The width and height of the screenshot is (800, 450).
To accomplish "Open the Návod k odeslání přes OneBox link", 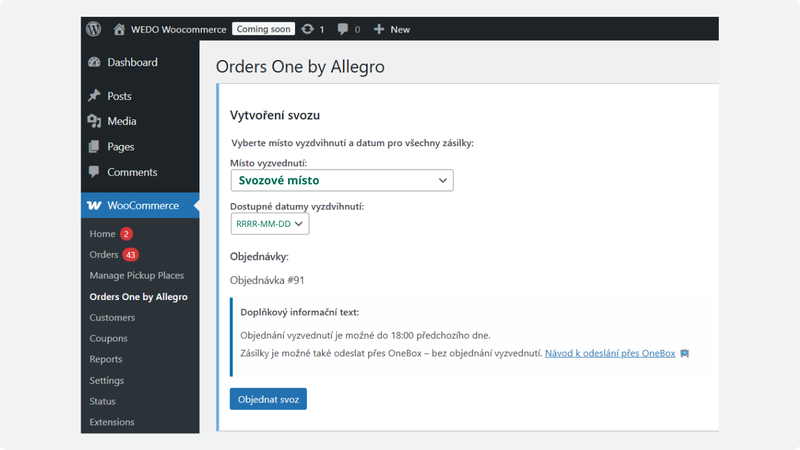I will [610, 353].
